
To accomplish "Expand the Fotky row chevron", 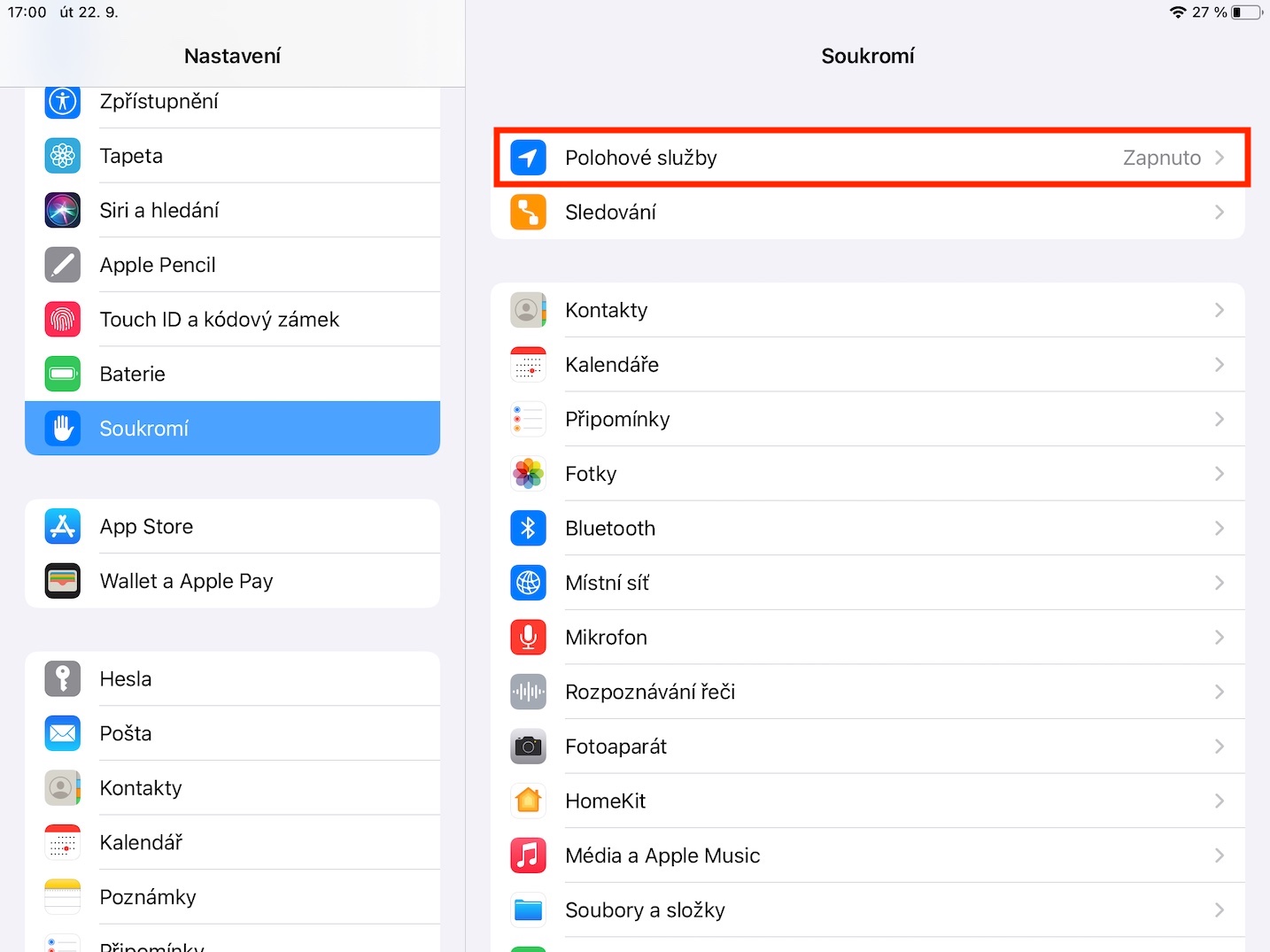I will (1220, 474).
